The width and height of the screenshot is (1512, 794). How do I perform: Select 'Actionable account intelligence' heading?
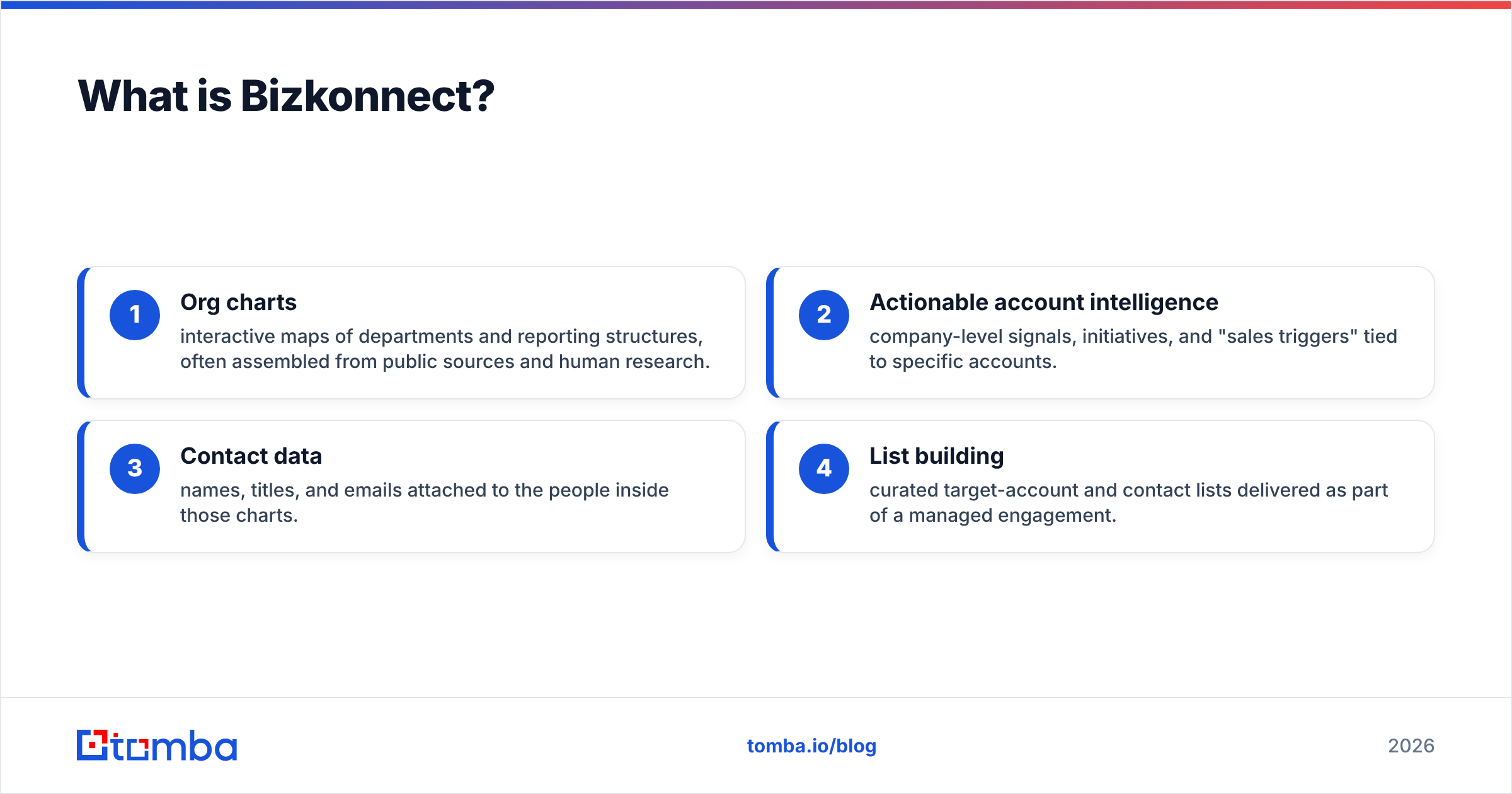(1044, 303)
